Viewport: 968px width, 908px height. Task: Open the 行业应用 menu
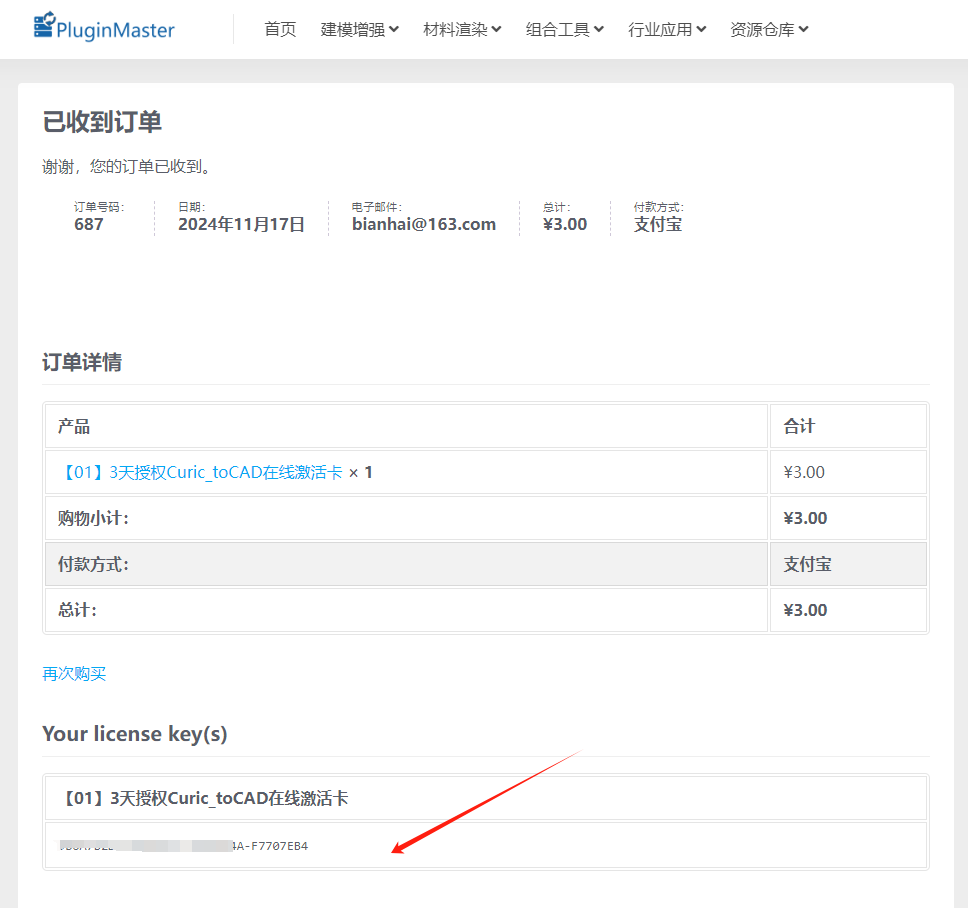pyautogui.click(x=667, y=29)
